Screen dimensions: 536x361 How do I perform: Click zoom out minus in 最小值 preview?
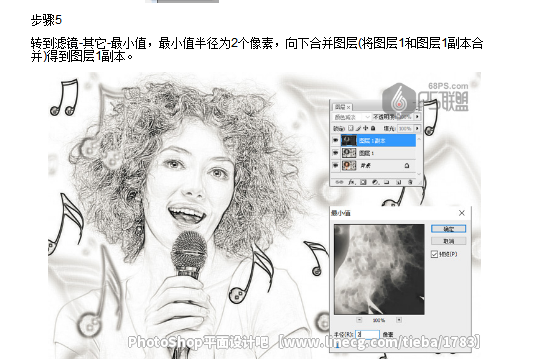[359, 320]
